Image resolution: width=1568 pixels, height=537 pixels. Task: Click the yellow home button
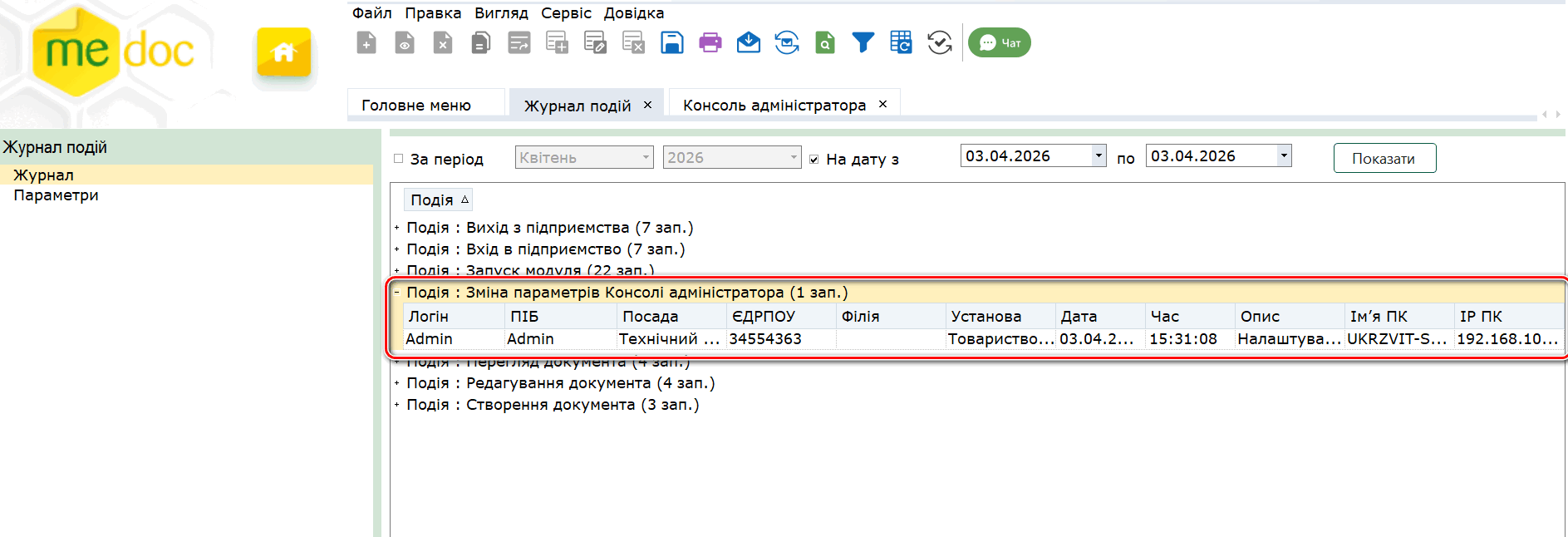coord(283,52)
